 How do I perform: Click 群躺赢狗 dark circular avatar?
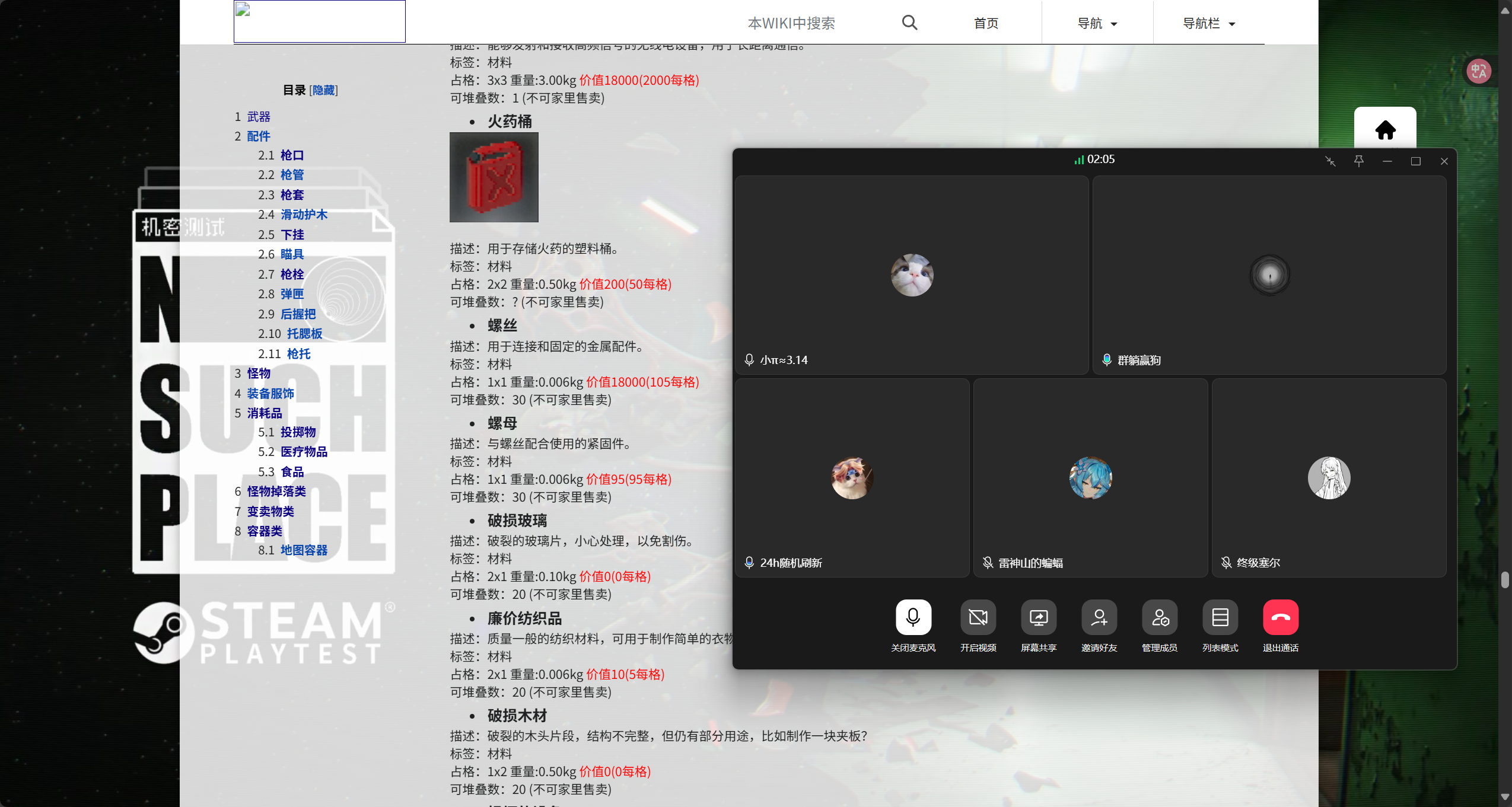(x=1269, y=275)
